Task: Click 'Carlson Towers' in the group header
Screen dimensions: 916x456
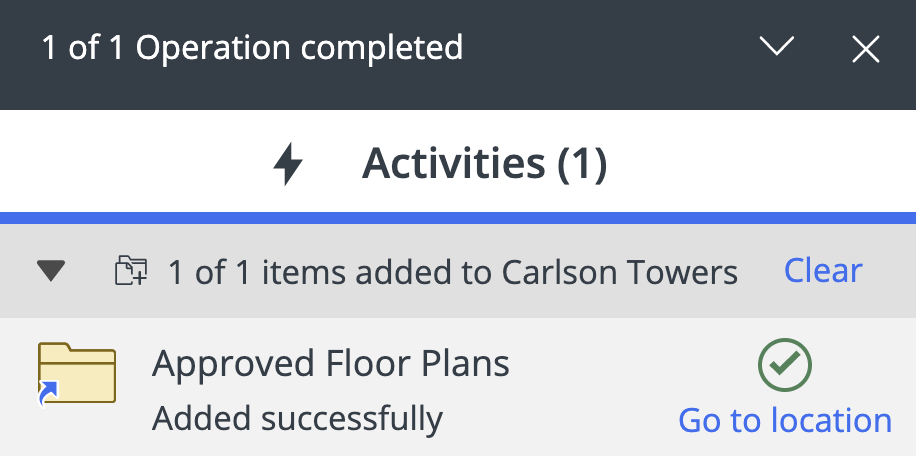Action: click(x=620, y=272)
